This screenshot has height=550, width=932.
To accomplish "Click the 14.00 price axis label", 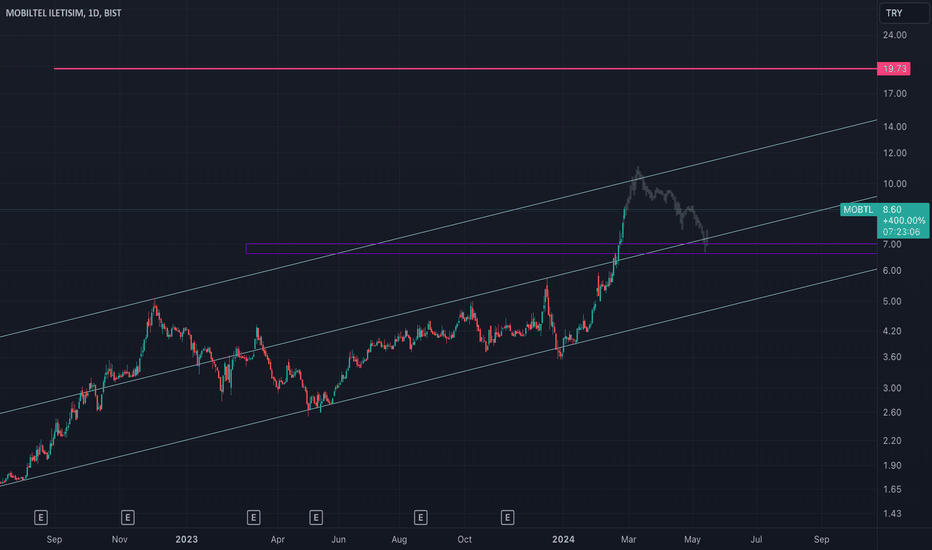I will tap(895, 127).
